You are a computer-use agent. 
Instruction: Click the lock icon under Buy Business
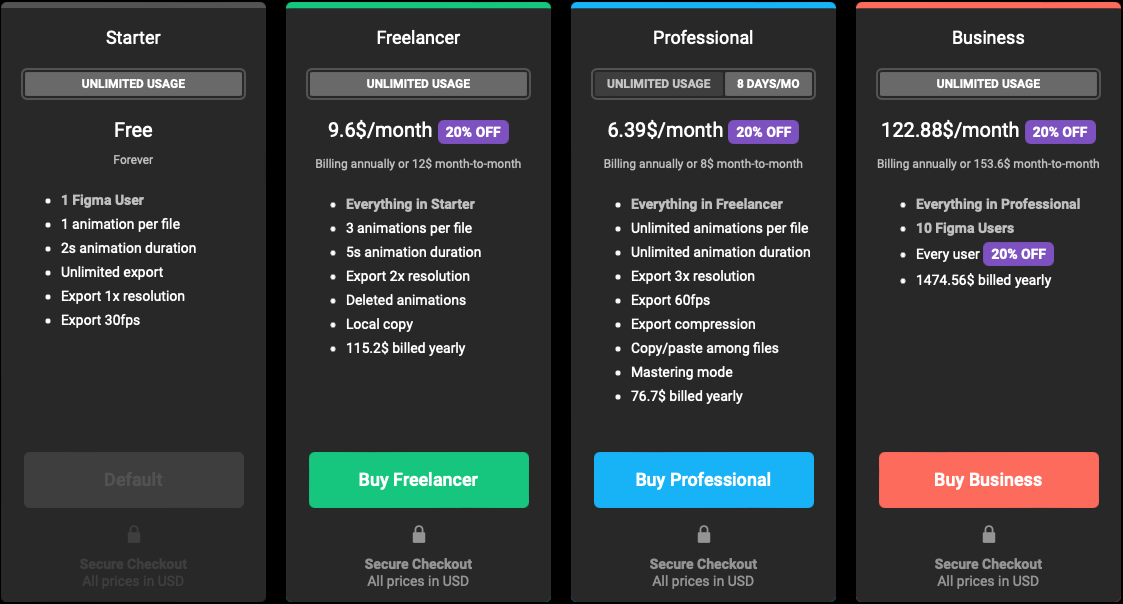tap(988, 534)
